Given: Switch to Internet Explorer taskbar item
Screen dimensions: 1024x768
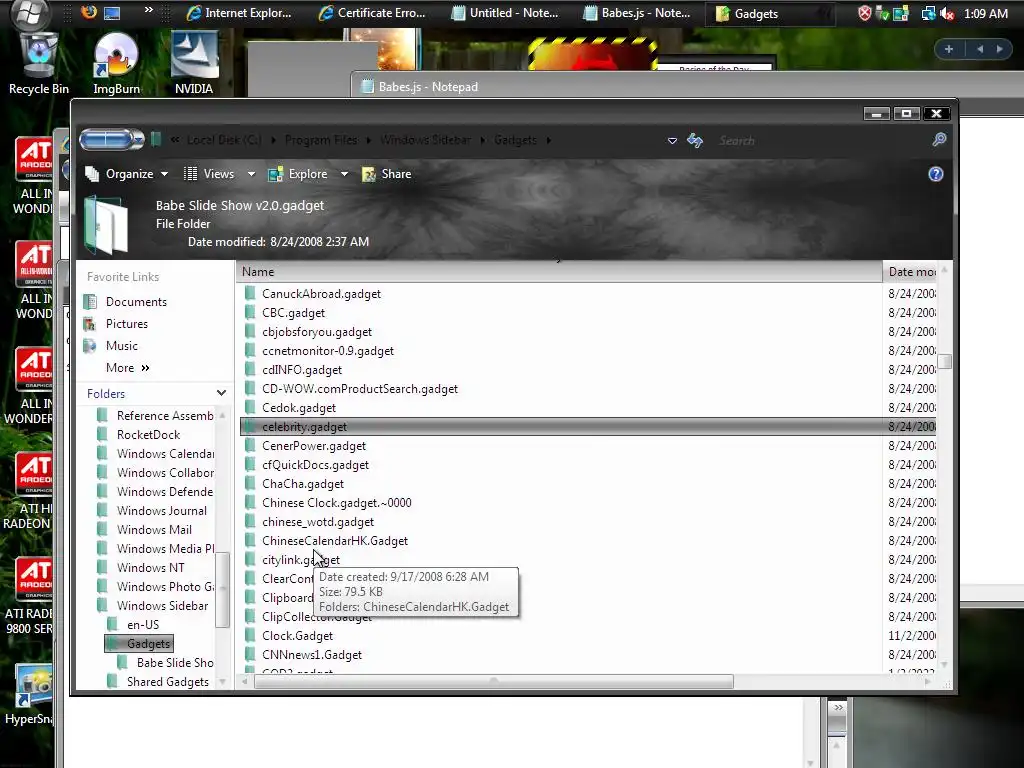Looking at the screenshot, I should 240,13.
